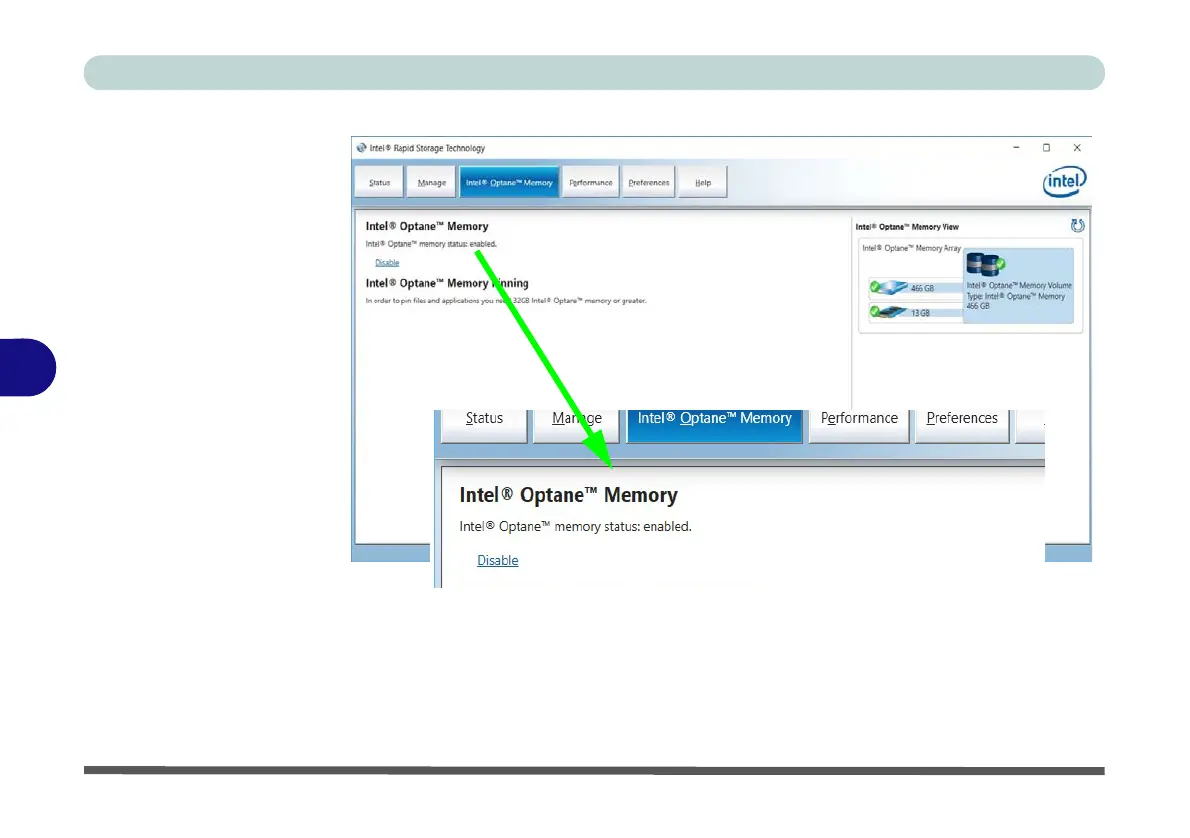Click the enlarged Disable link
1190x838 pixels.
(x=498, y=560)
